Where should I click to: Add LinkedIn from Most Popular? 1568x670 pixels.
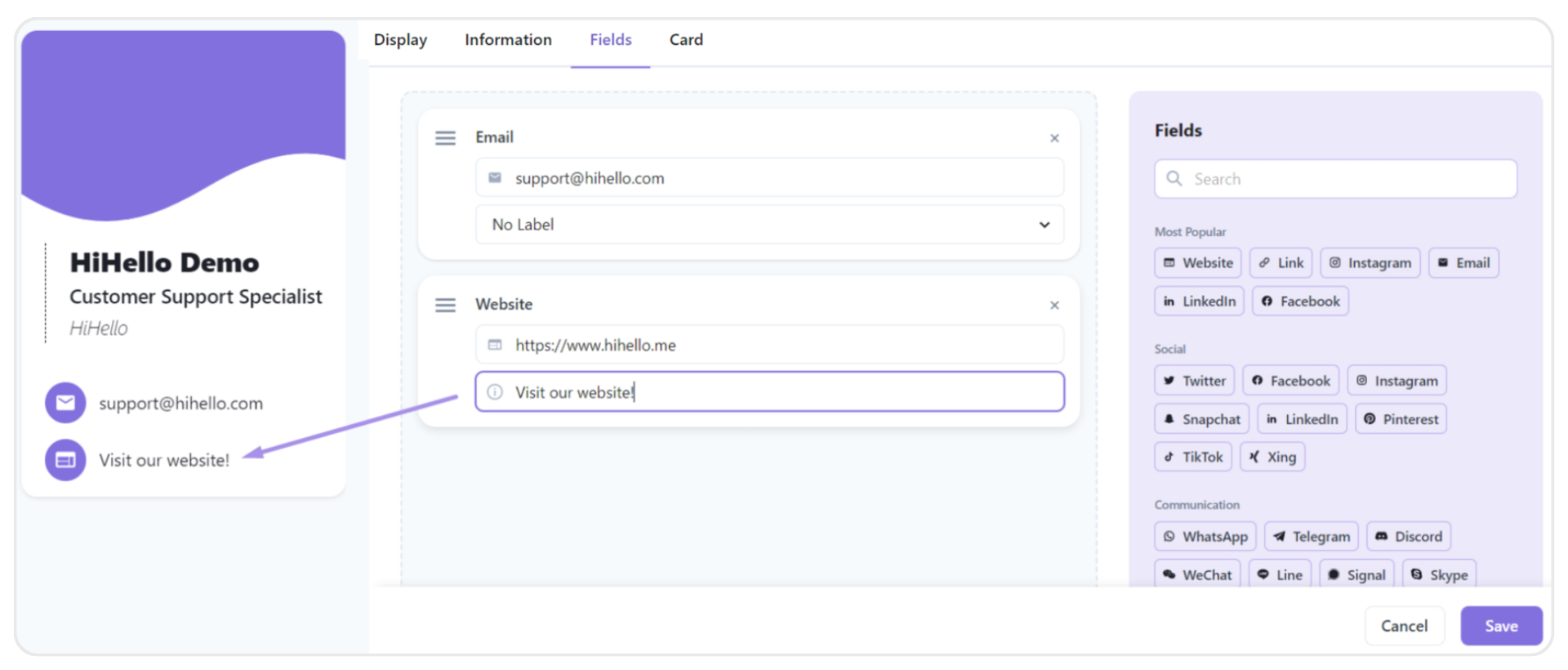[1199, 301]
